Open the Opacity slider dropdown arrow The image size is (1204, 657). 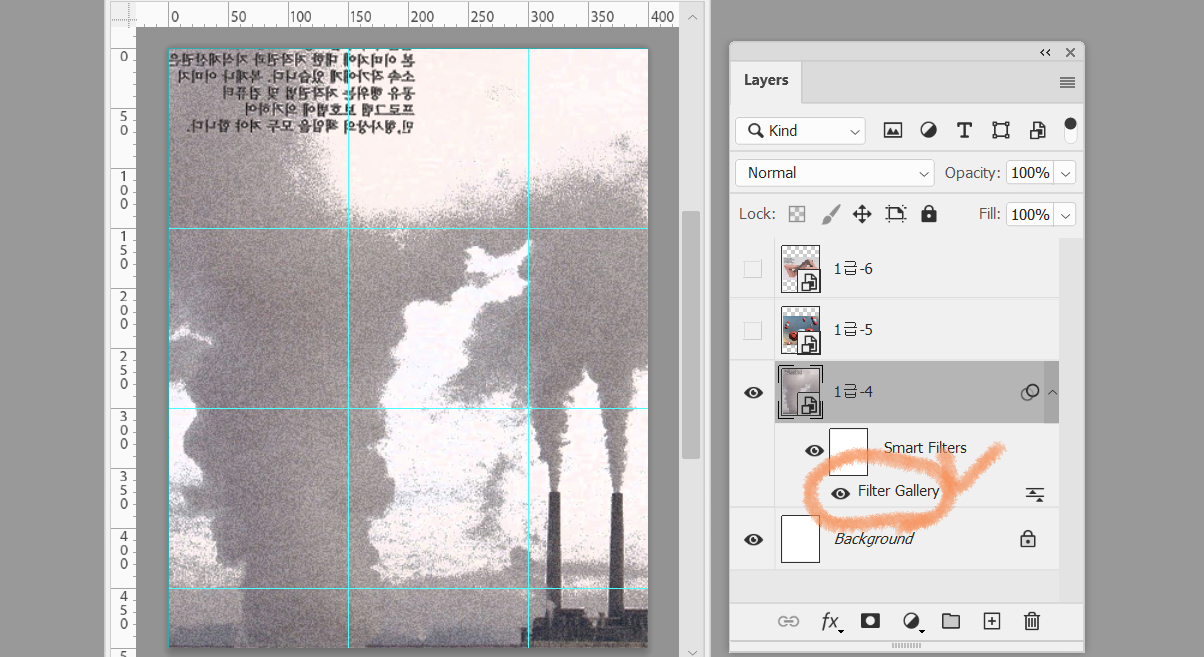point(1066,173)
